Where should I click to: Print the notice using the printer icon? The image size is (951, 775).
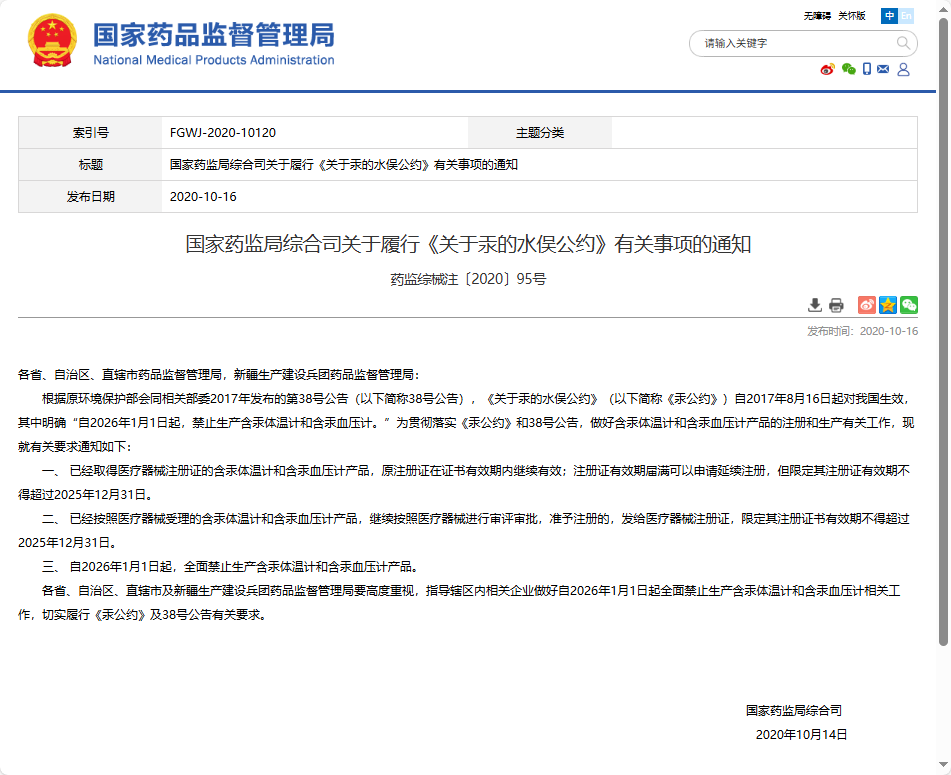coord(836,305)
